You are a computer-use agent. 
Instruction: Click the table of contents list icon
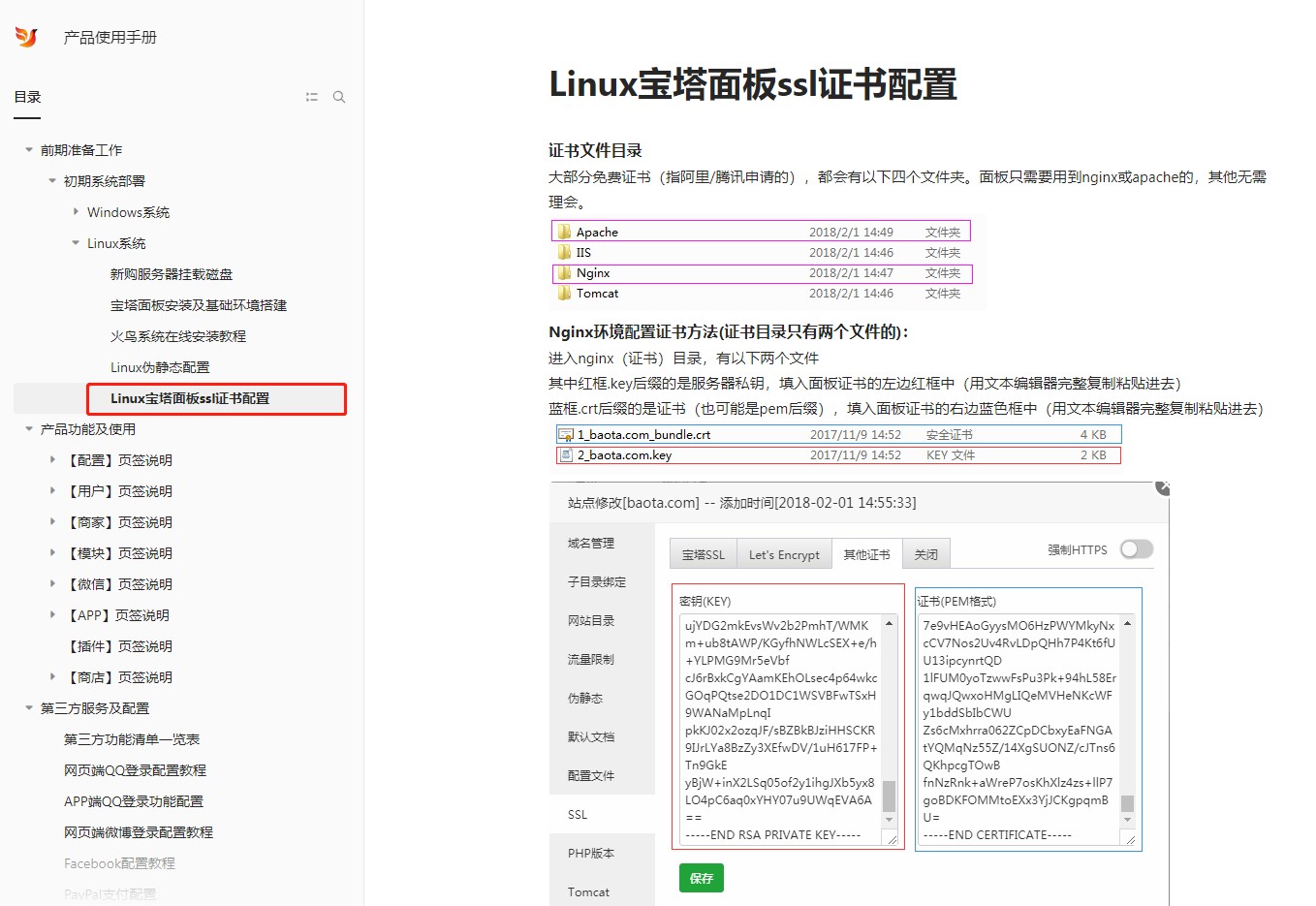click(311, 97)
